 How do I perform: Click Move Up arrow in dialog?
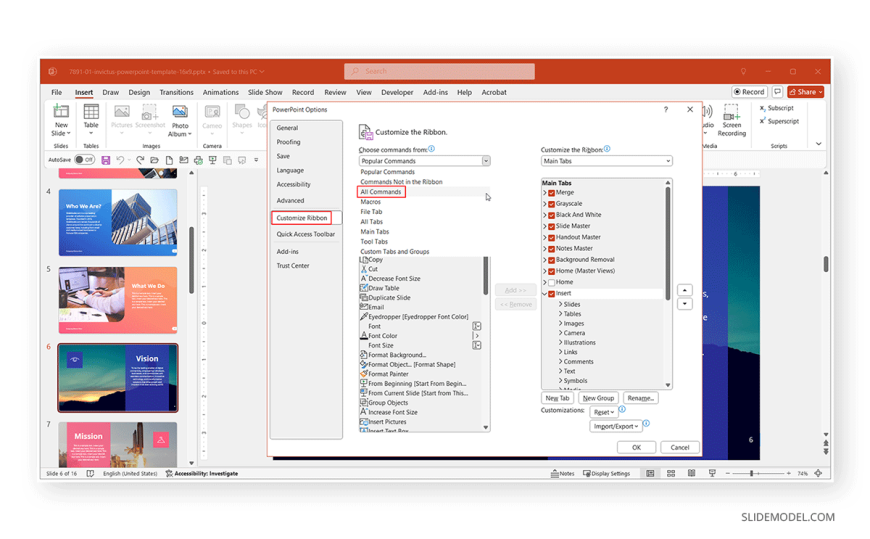tap(685, 290)
